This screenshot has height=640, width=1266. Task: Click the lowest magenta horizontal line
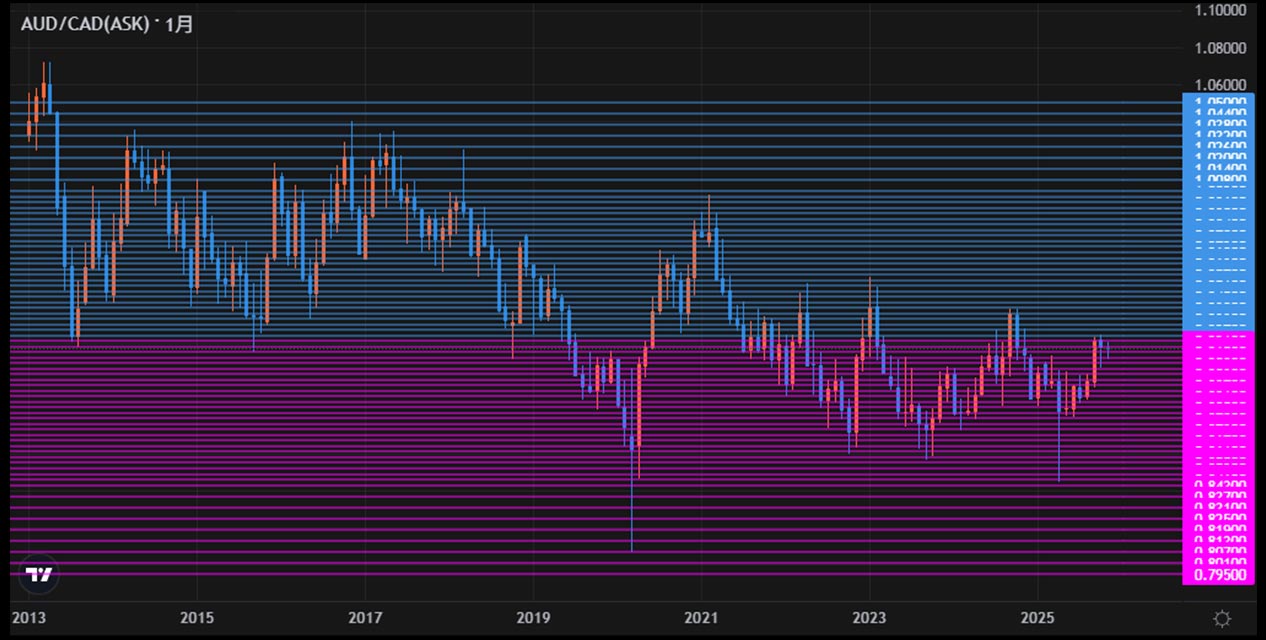[600, 574]
